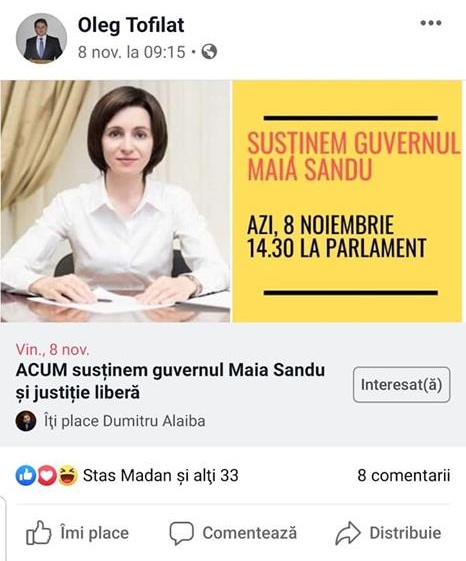The height and width of the screenshot is (561, 466).
Task: Click the Oleg Tofilat name link
Action: pos(131,25)
